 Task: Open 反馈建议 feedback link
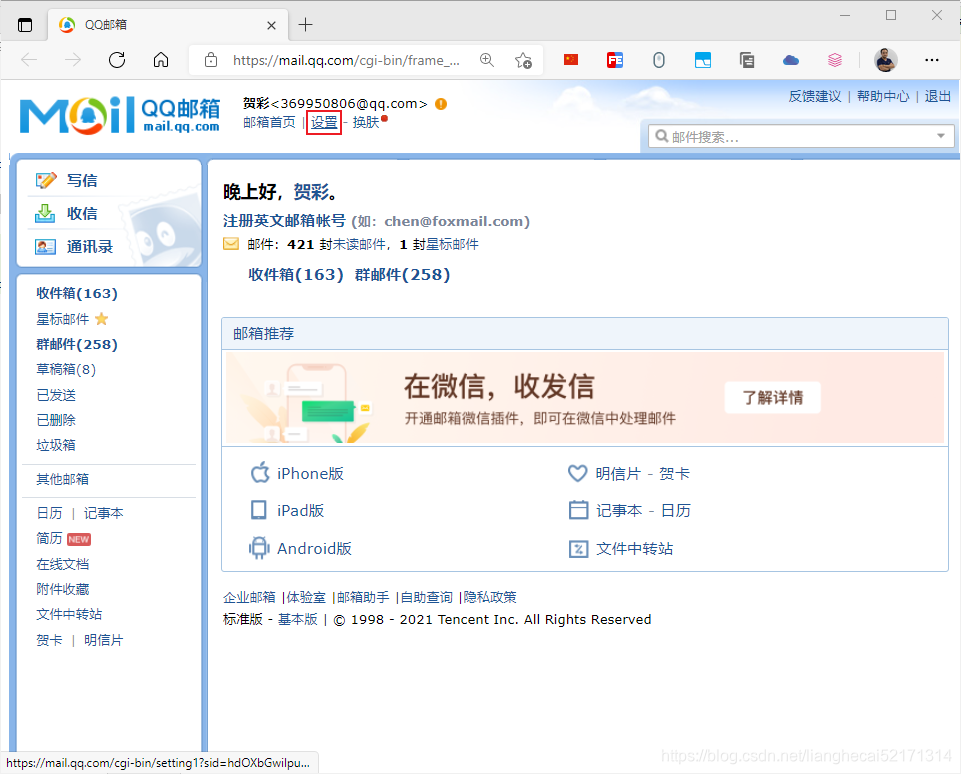(x=815, y=96)
